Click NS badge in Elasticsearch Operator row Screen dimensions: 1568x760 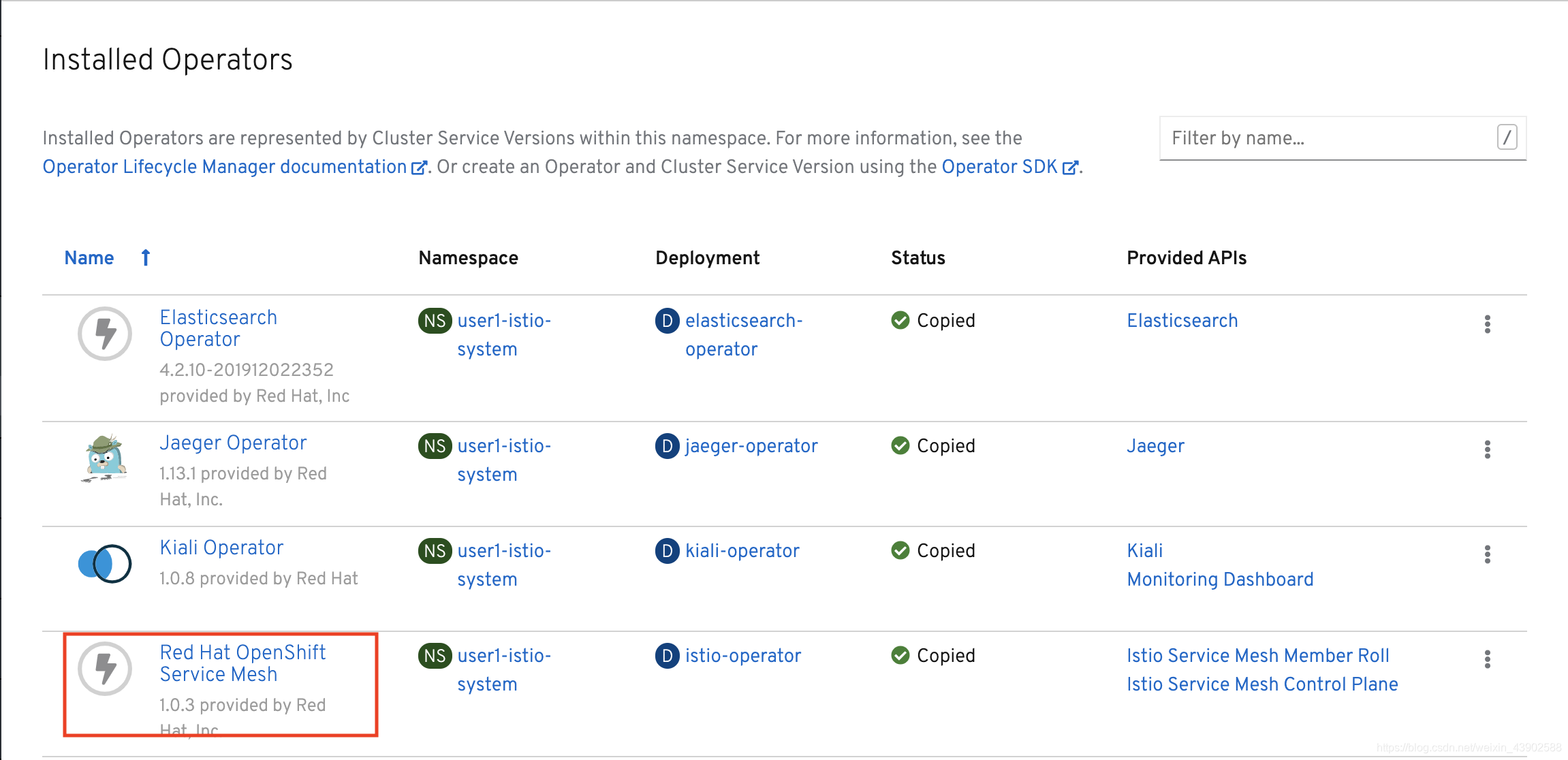(x=435, y=321)
